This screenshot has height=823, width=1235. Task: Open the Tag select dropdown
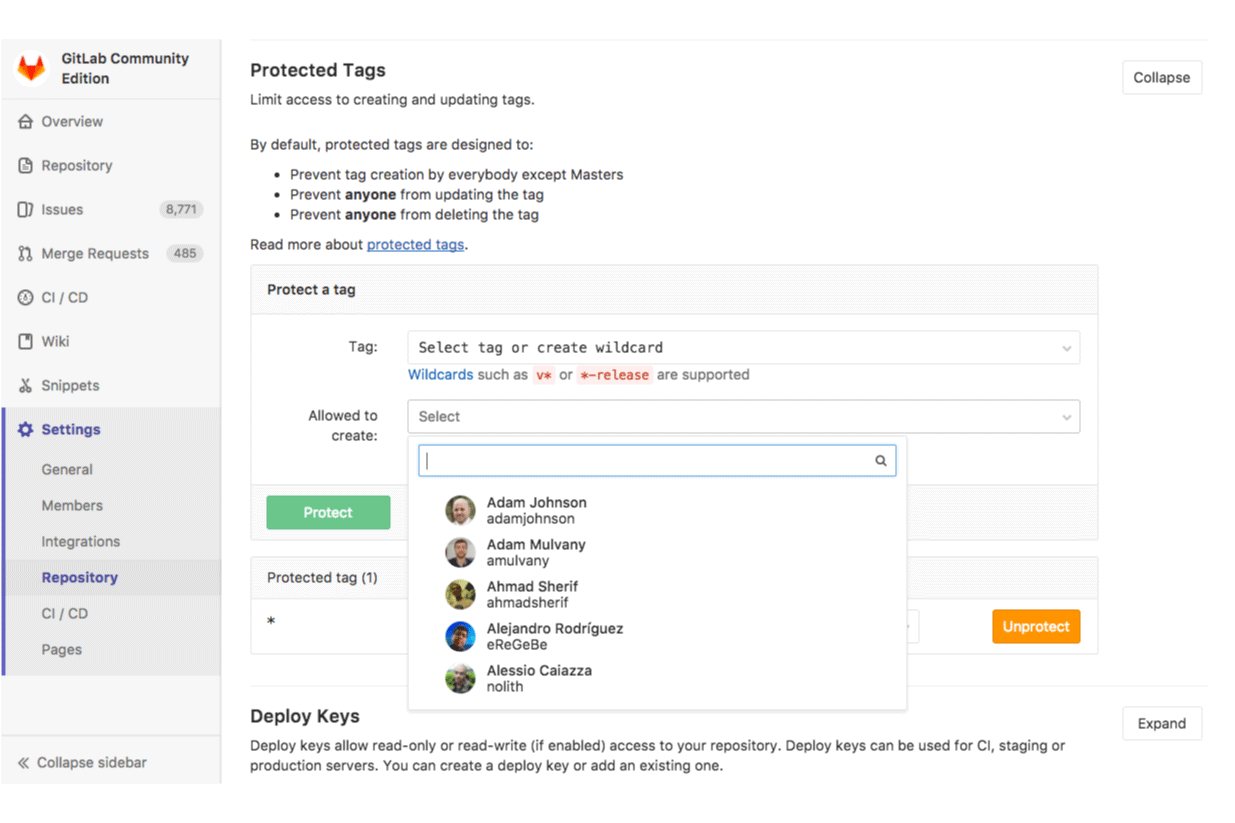click(x=743, y=348)
